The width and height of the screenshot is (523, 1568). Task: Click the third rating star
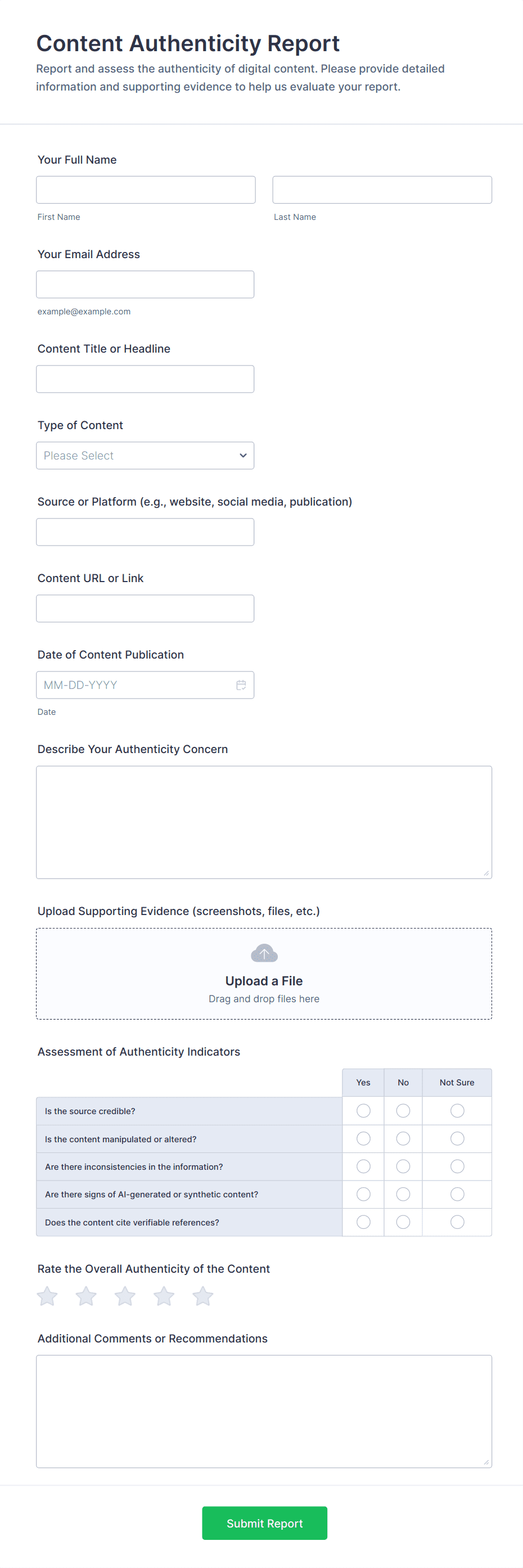coord(125,1296)
